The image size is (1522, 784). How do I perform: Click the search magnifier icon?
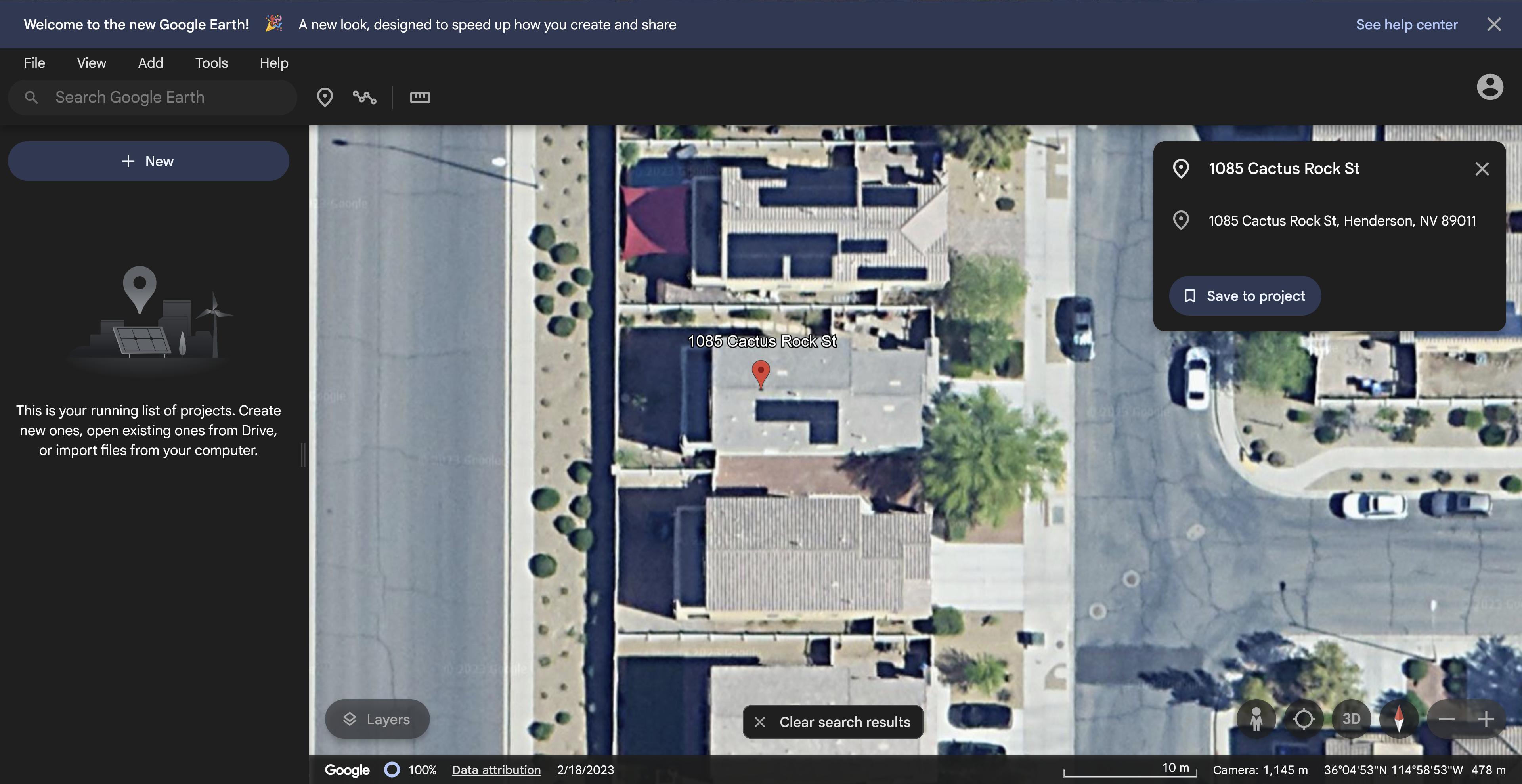coord(31,97)
